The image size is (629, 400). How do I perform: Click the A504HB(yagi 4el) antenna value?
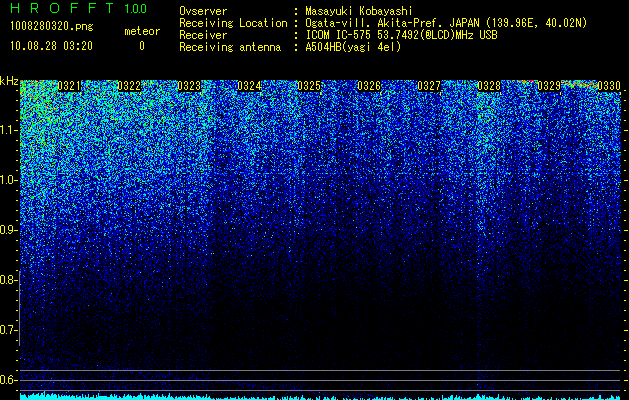click(x=353, y=47)
